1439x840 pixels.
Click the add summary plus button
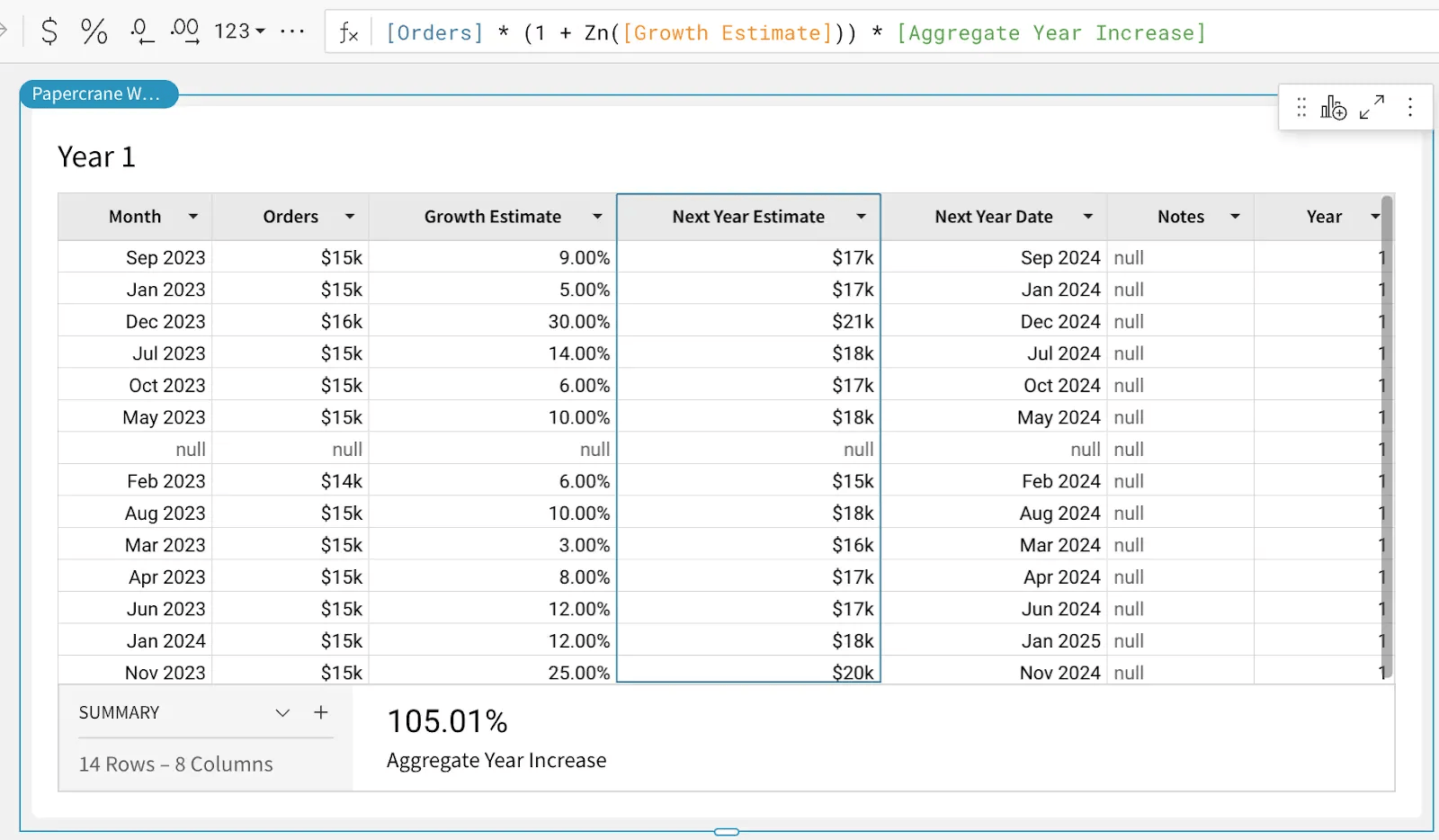pyautogui.click(x=321, y=712)
